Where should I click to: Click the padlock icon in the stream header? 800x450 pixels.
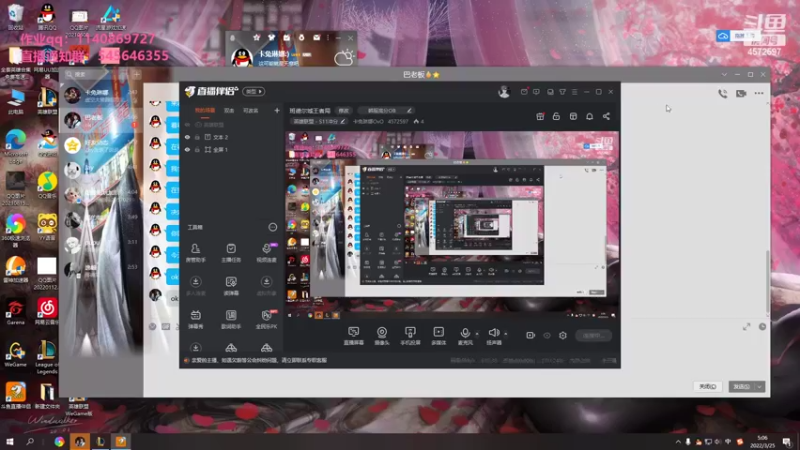coord(556,116)
